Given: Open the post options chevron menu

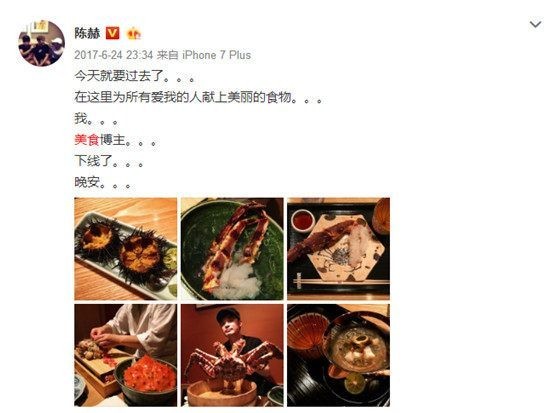Looking at the screenshot, I should click(x=535, y=25).
